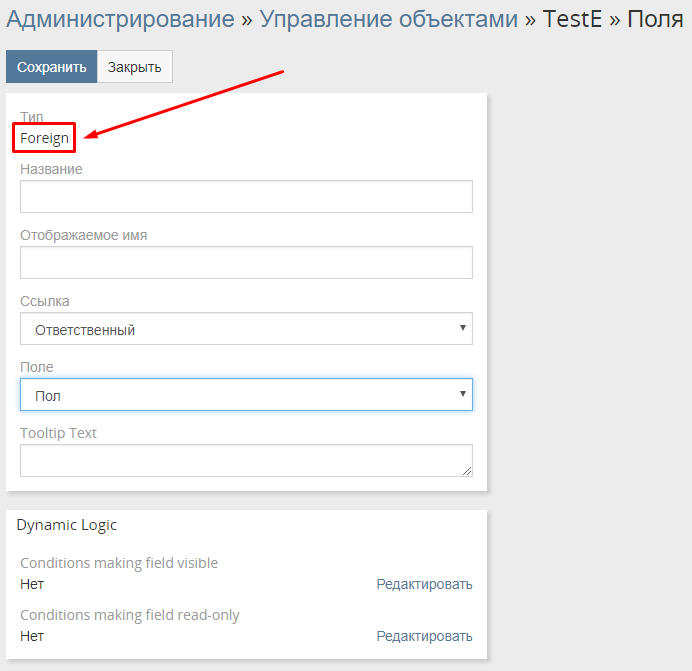Click the Тип field label
This screenshot has height=671, width=692.
32,117
